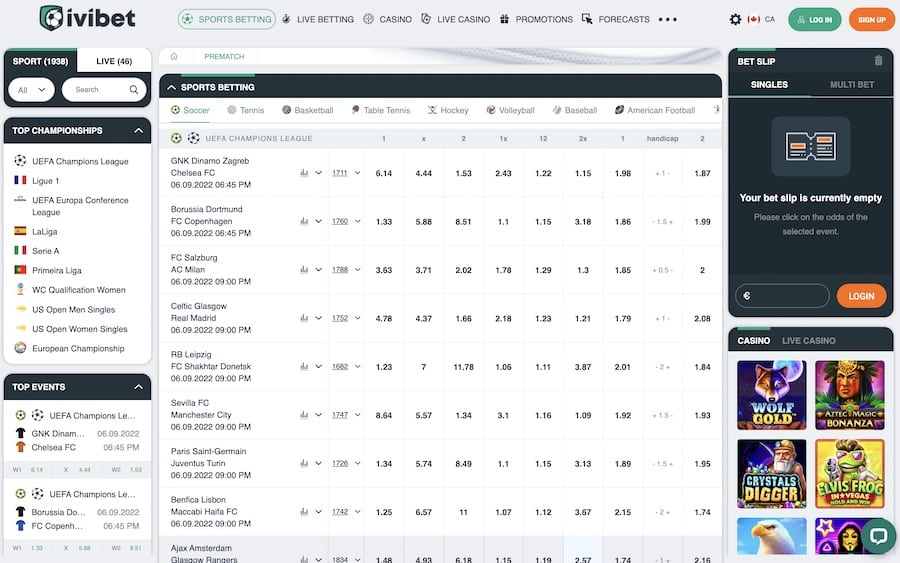Open live chat support bubble
Viewport: 900px width, 563px height.
coord(878,536)
